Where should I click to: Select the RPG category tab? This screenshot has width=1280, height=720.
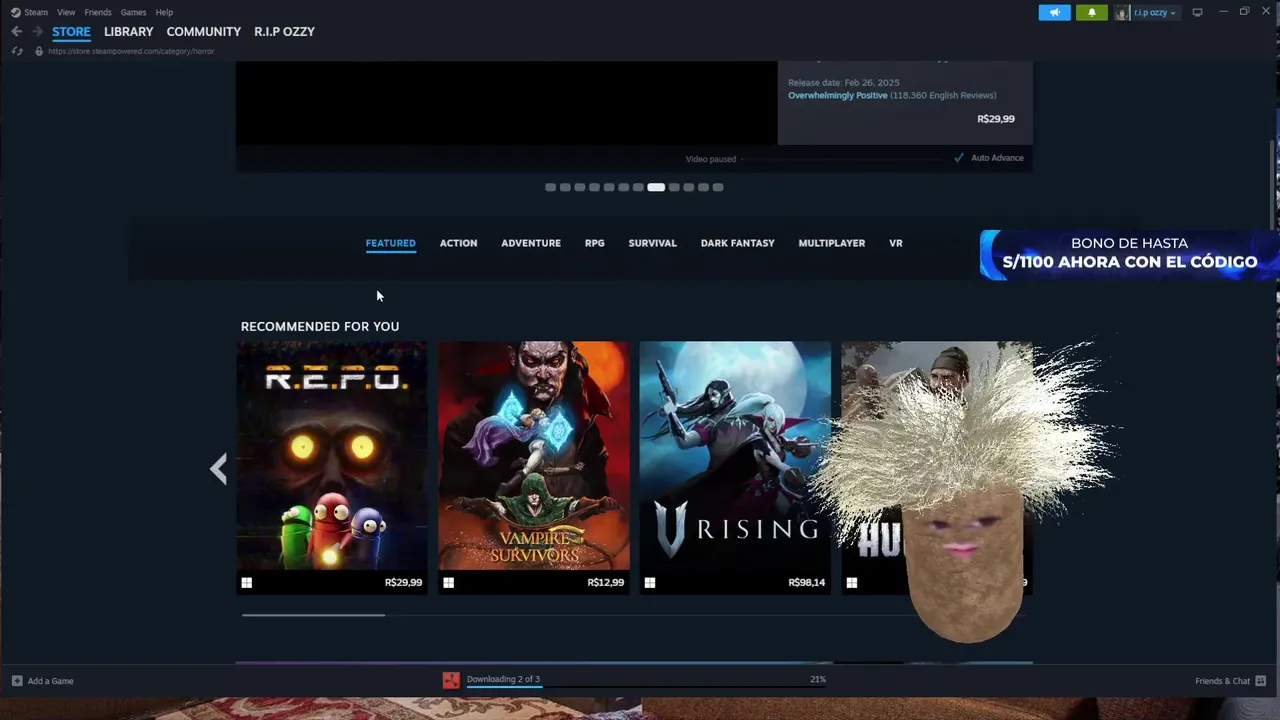coord(595,243)
